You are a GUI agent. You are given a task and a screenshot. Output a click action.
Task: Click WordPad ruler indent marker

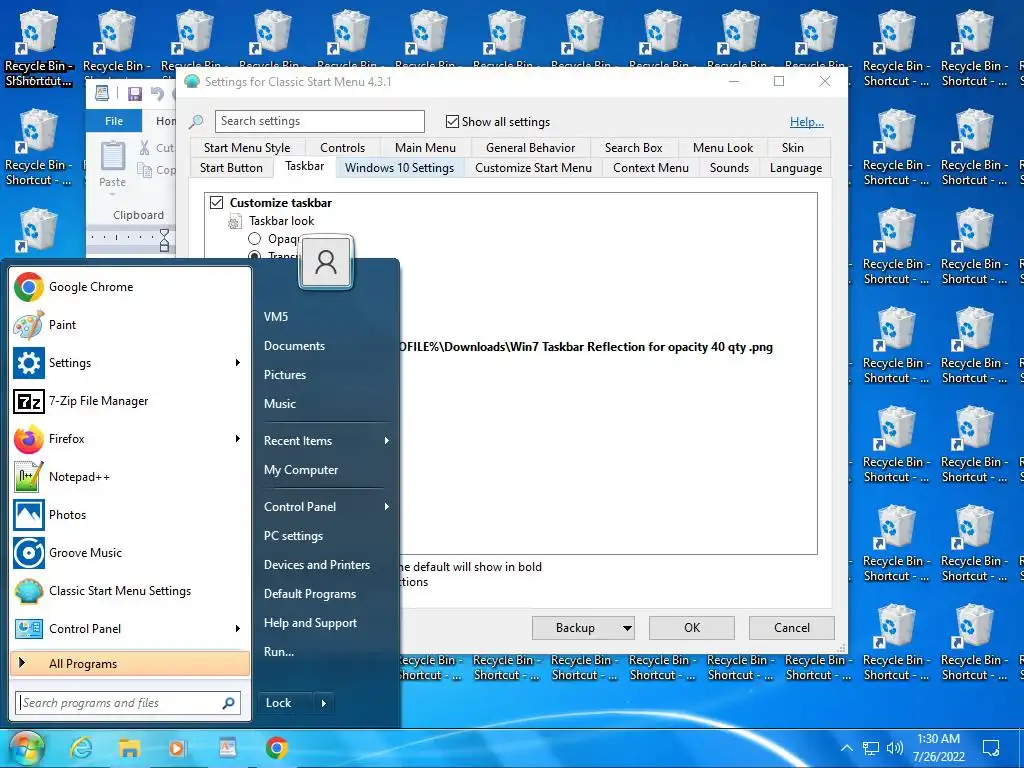coord(165,240)
